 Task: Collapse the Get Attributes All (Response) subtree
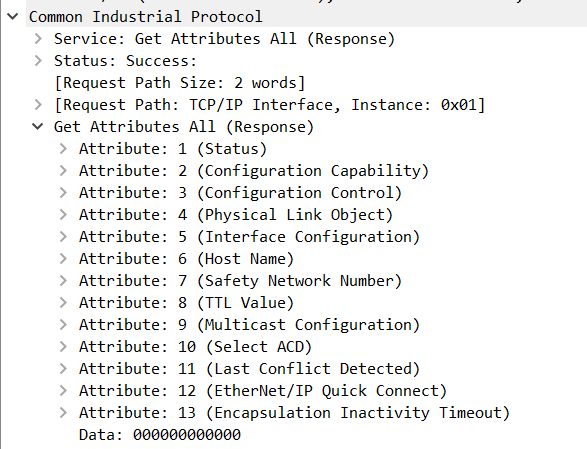pos(37,127)
